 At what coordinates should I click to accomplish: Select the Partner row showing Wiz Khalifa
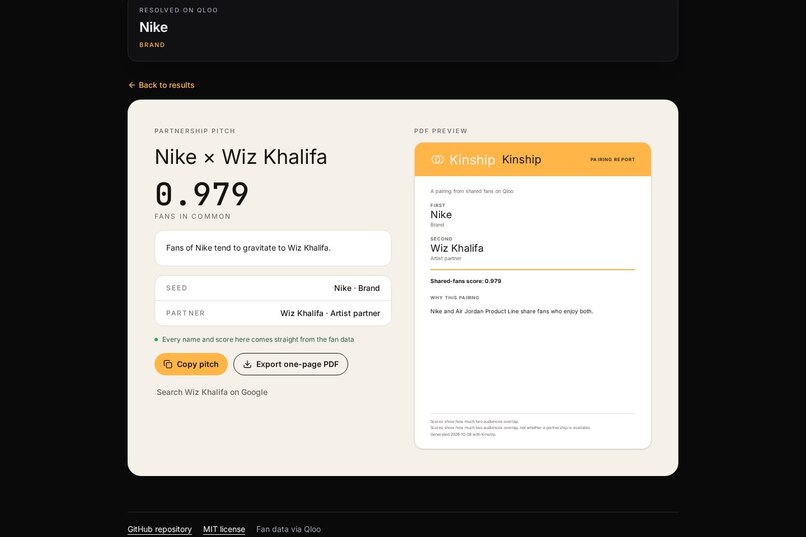tap(273, 313)
